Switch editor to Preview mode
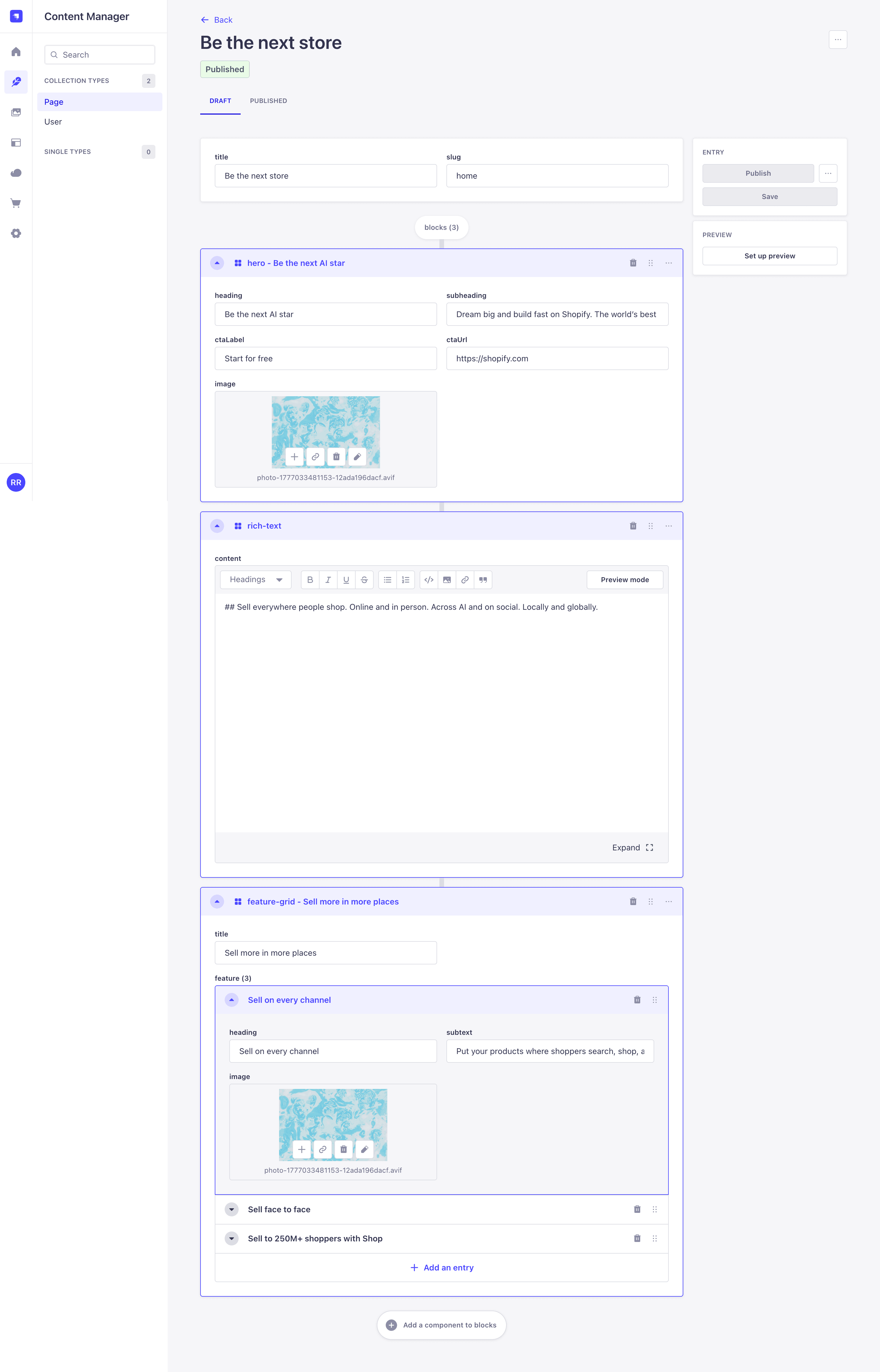The width and height of the screenshot is (880, 1372). [624, 580]
